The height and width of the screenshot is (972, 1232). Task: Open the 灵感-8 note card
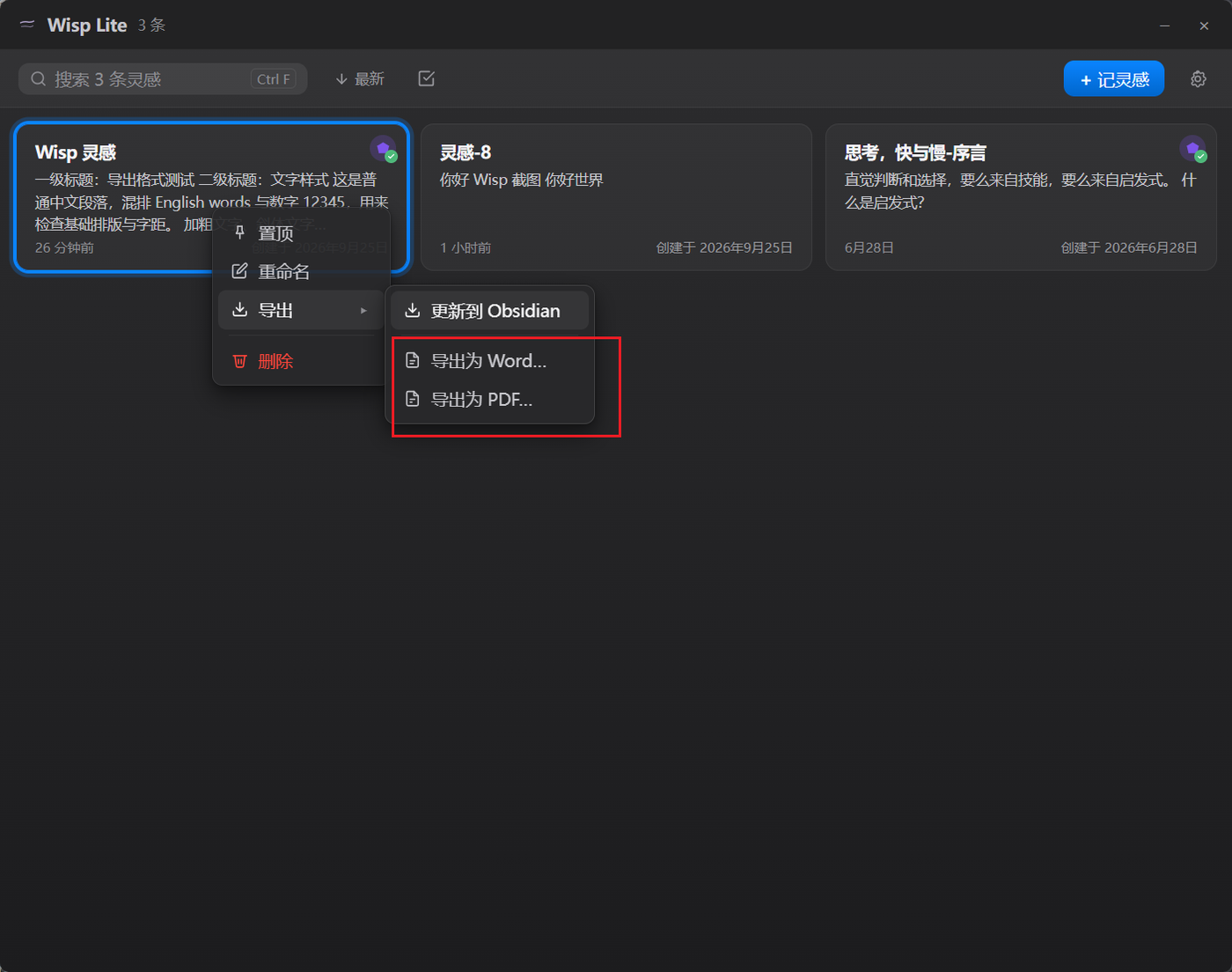616,197
